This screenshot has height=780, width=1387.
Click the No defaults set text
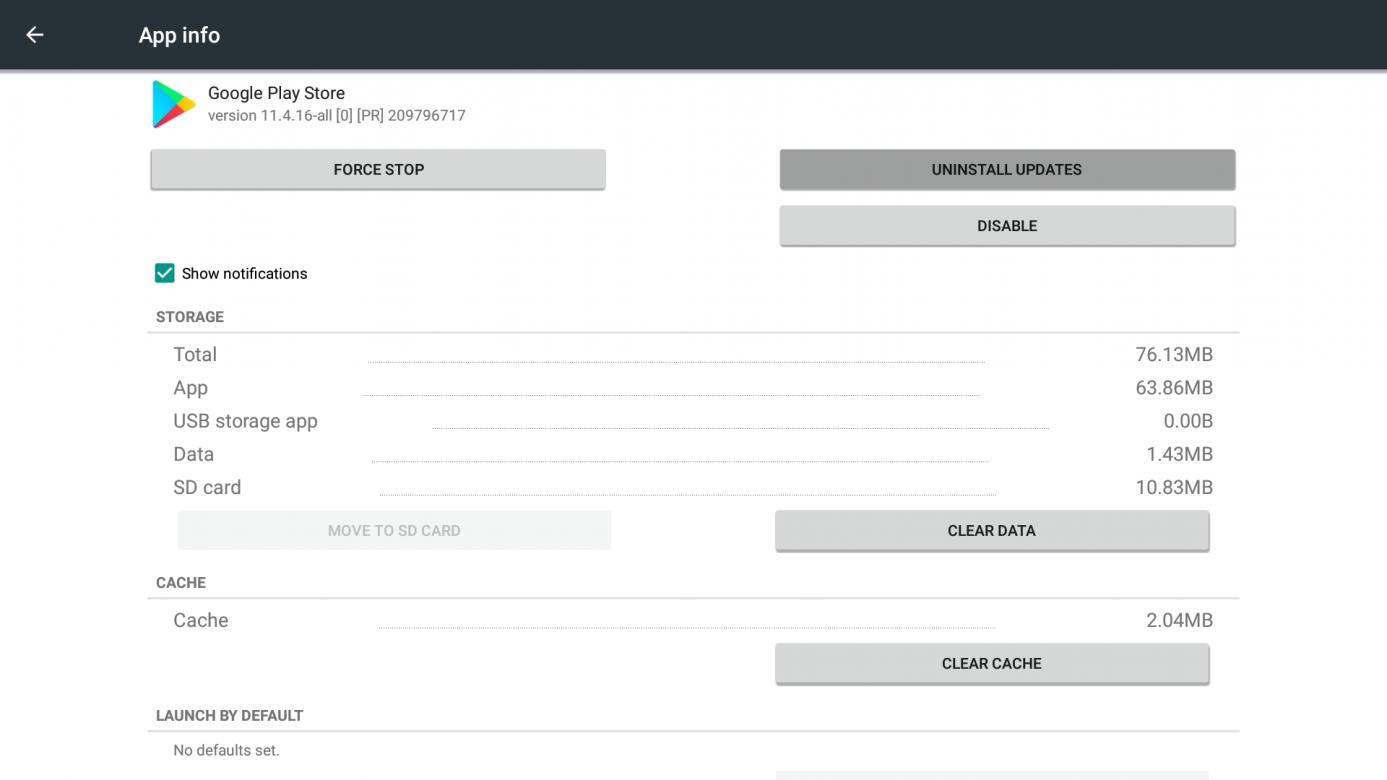click(226, 750)
